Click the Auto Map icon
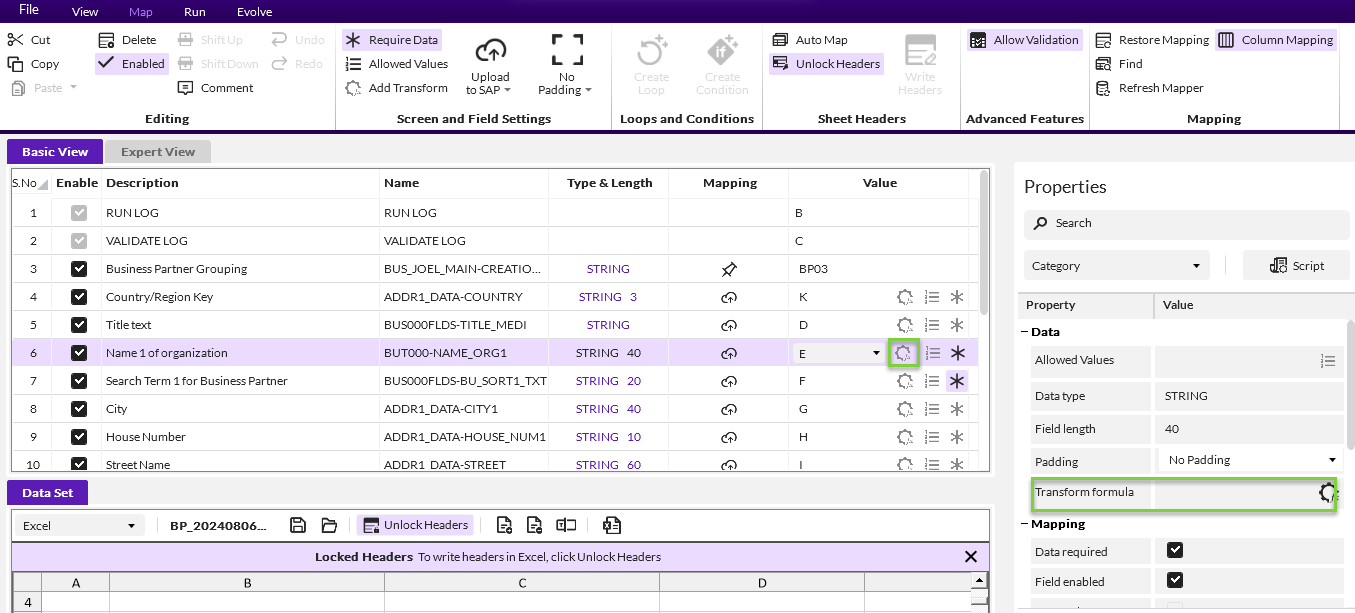Viewport: 1355px width, 613px height. coord(781,40)
